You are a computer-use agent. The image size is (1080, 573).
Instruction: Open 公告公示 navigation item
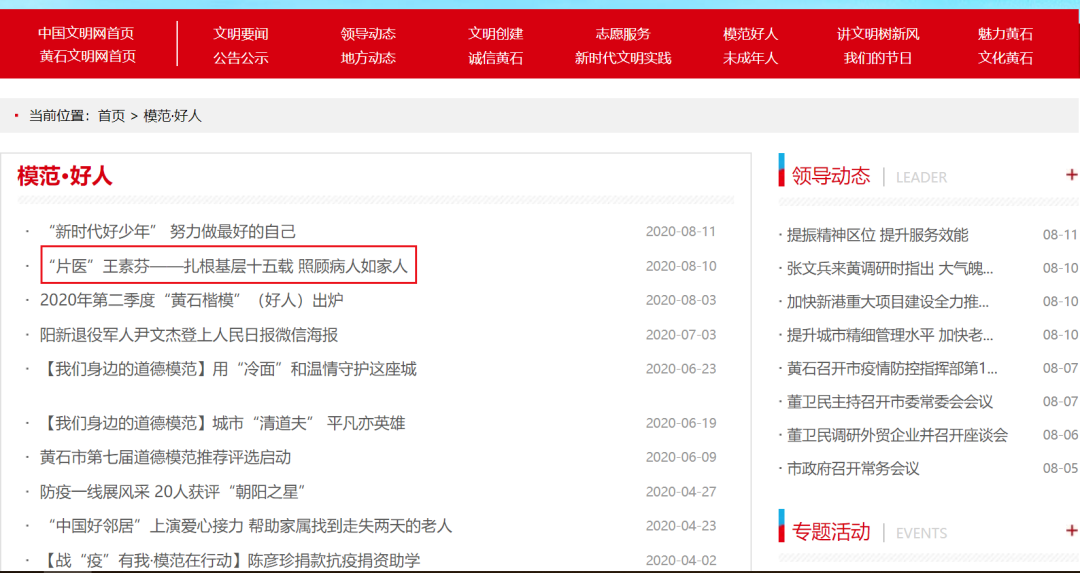pyautogui.click(x=241, y=58)
